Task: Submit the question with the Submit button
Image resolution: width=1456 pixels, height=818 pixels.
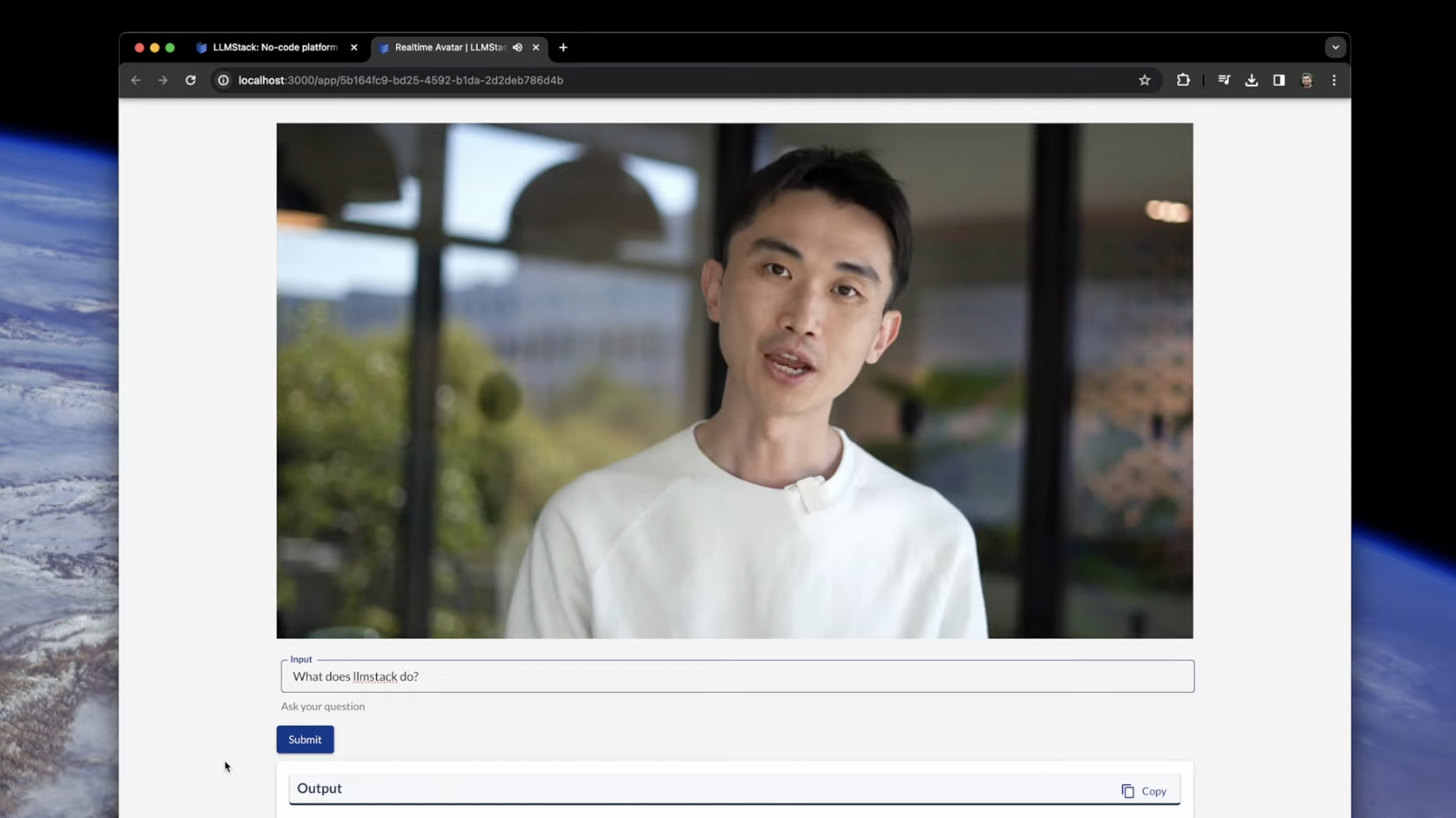Action: (304, 739)
